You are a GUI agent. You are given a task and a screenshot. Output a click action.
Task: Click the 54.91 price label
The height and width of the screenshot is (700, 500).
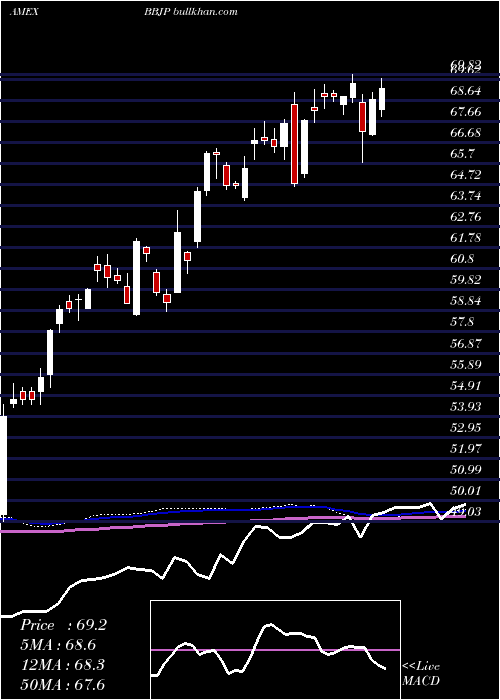[x=466, y=386]
